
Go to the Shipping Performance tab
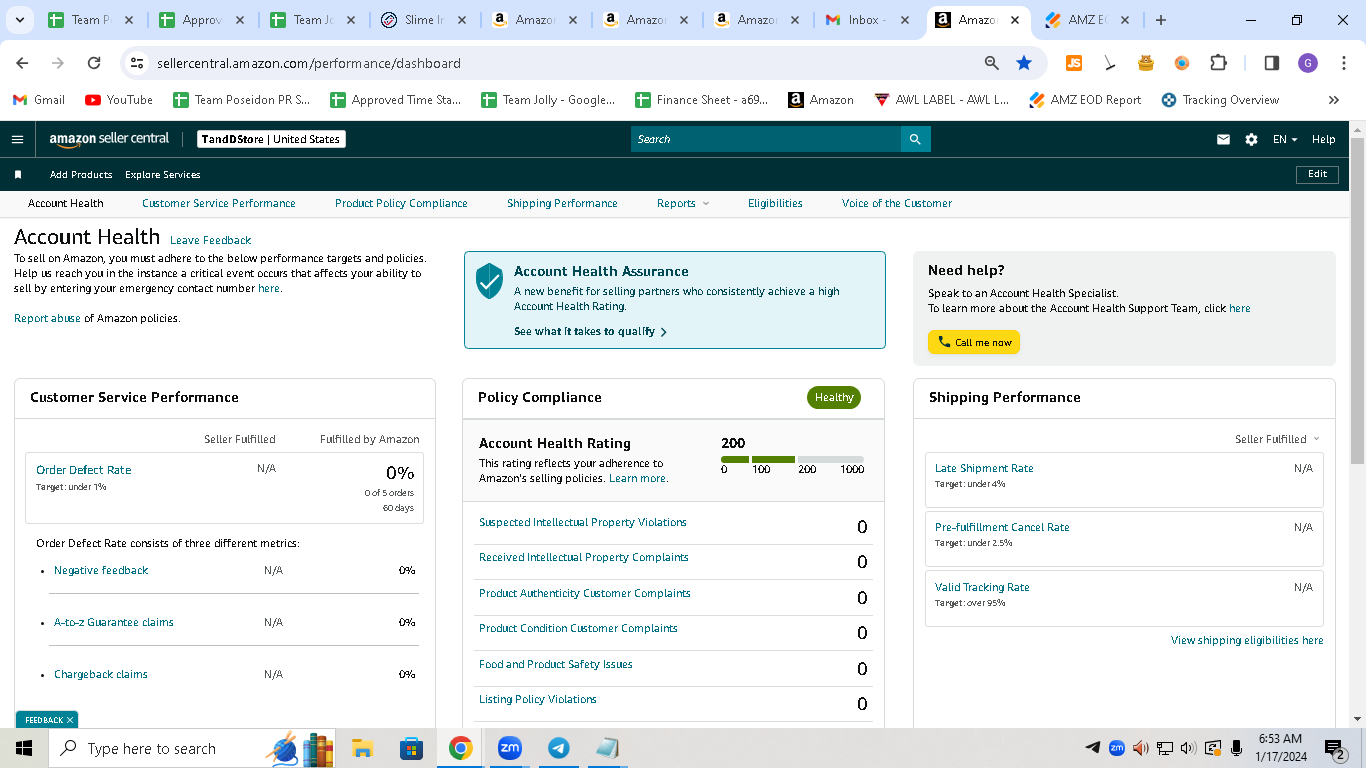pos(562,203)
